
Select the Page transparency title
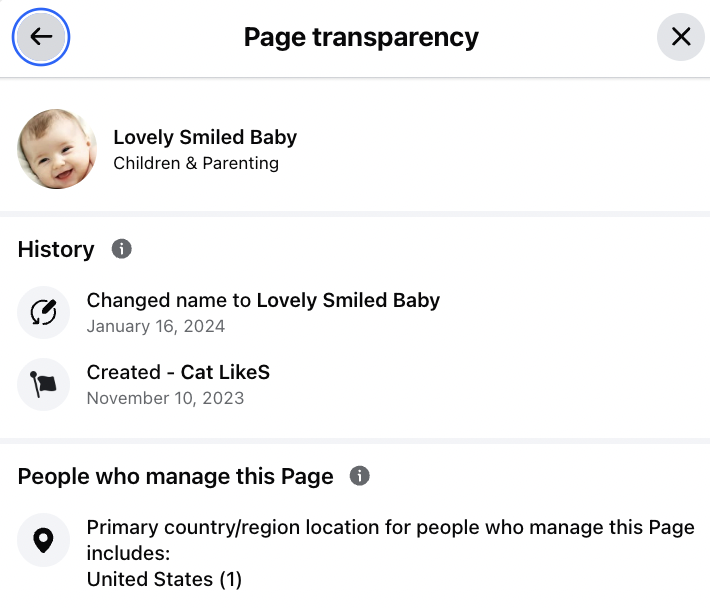361,37
